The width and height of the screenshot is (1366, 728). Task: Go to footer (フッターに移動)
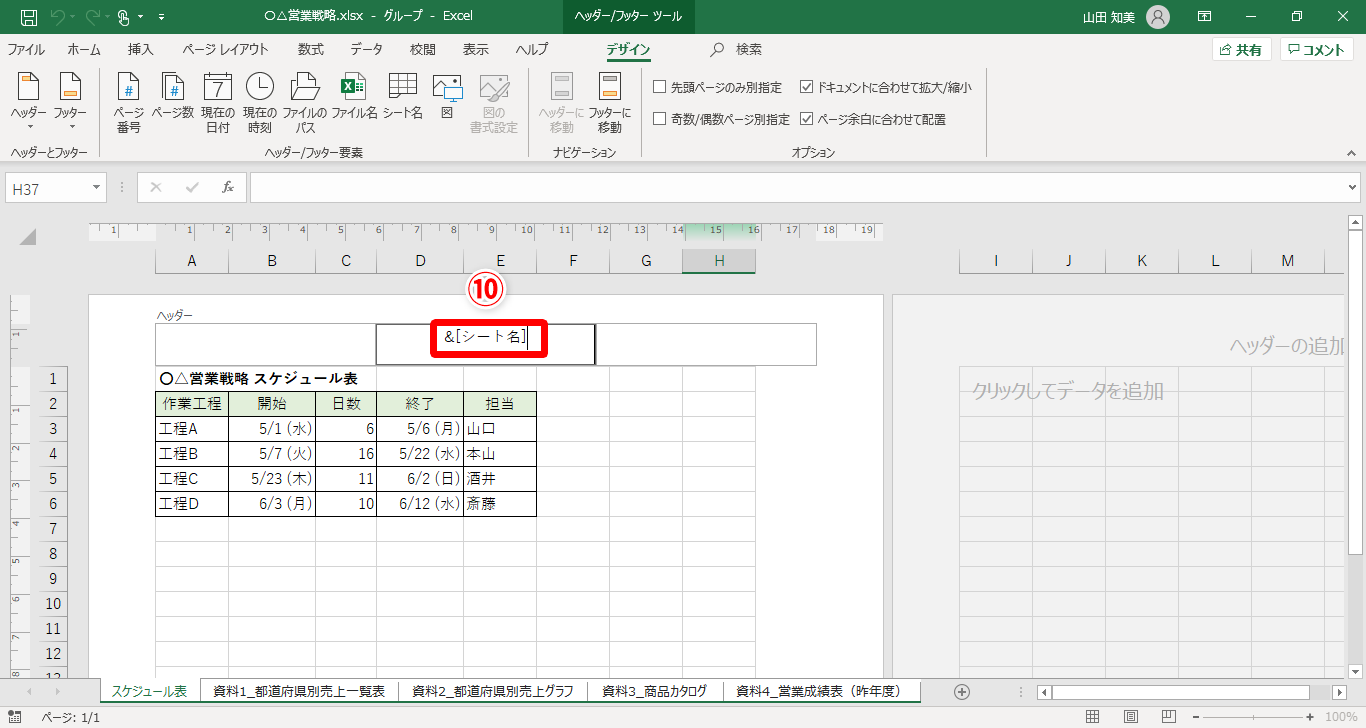[610, 103]
